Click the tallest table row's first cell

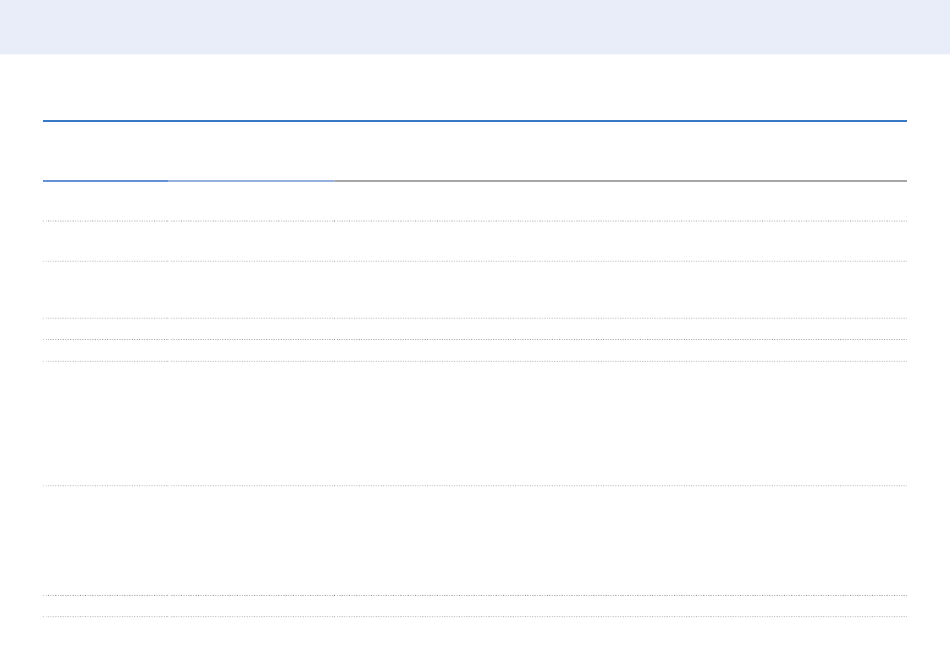tap(105, 424)
